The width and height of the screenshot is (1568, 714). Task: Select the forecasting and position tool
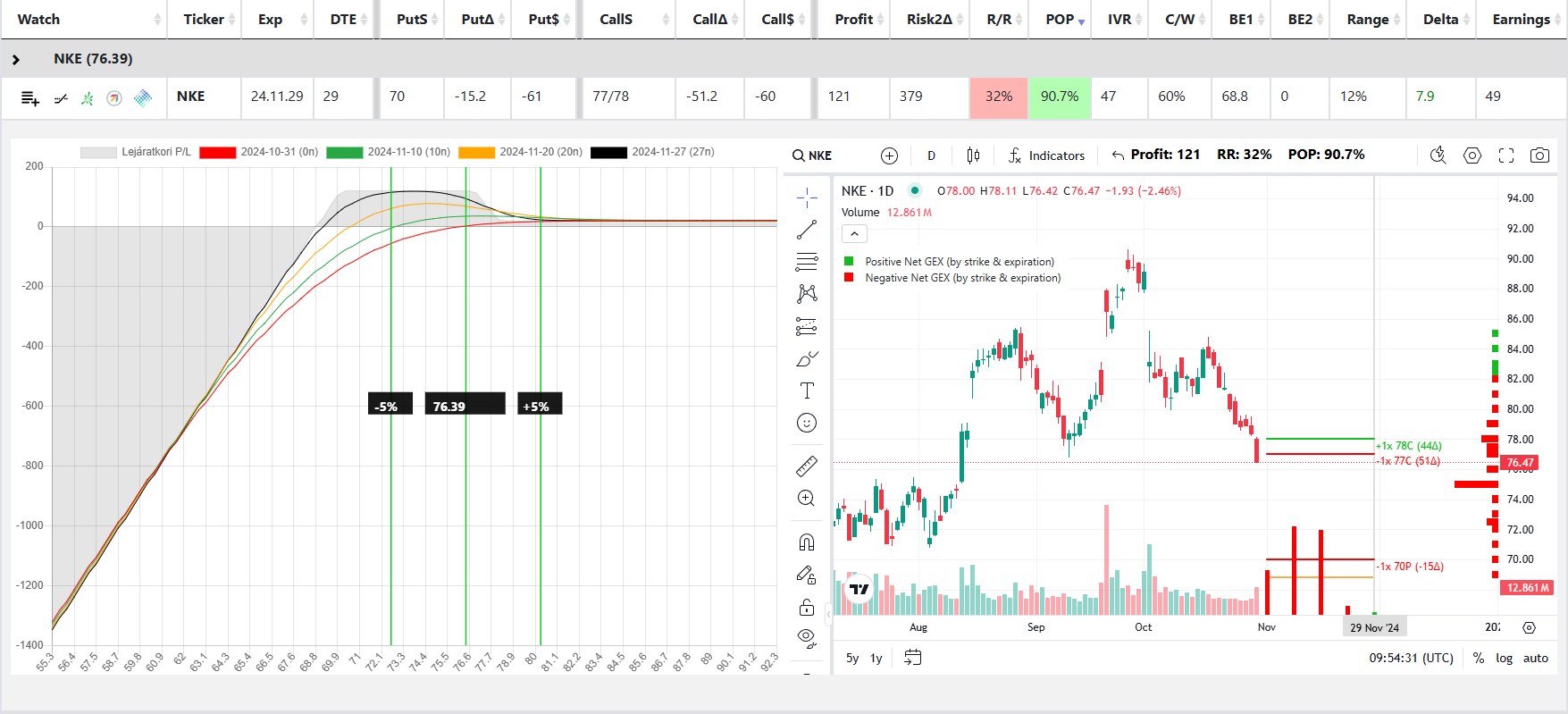807,326
